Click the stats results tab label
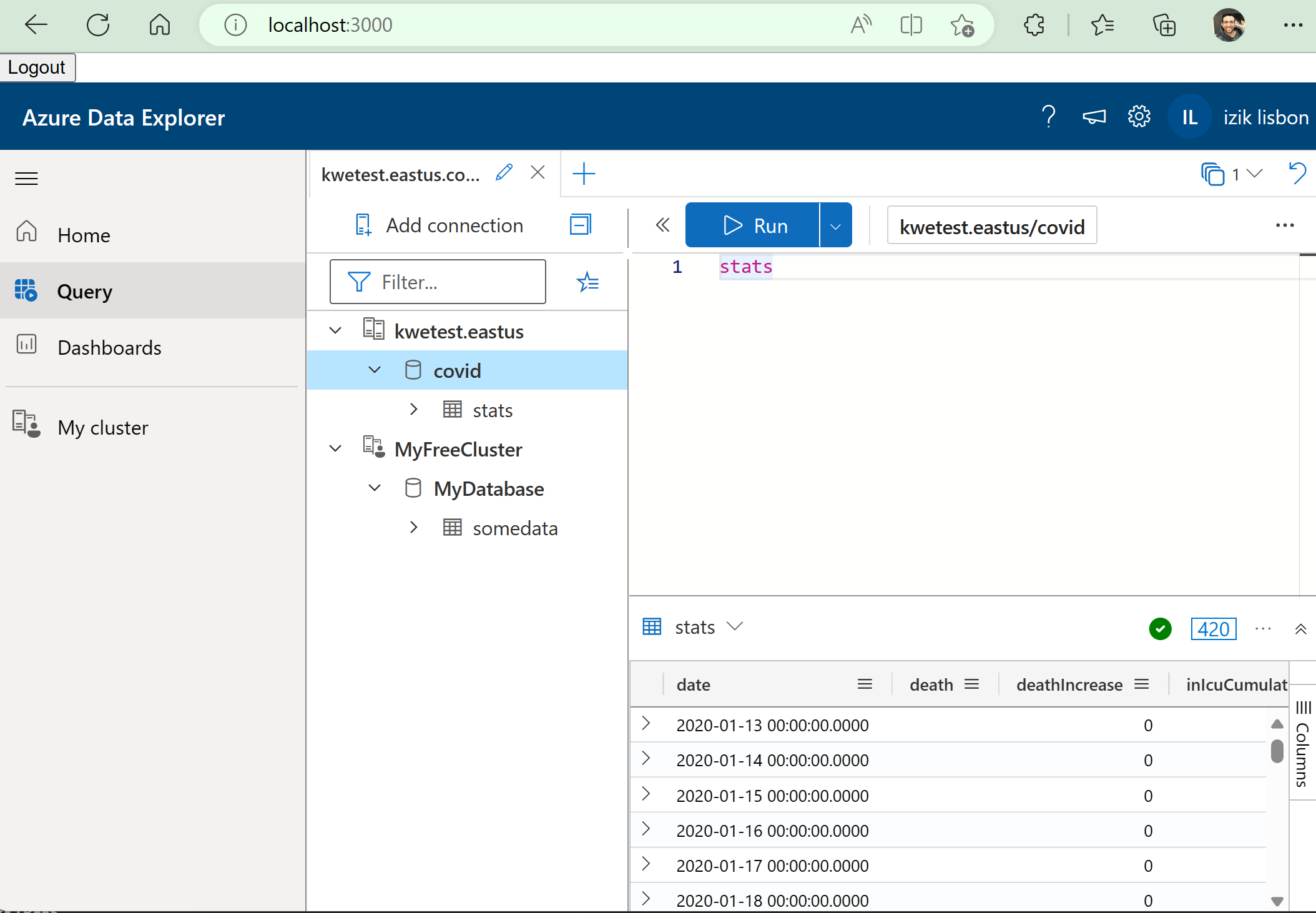Viewport: 1316px width, 913px height. (x=696, y=627)
